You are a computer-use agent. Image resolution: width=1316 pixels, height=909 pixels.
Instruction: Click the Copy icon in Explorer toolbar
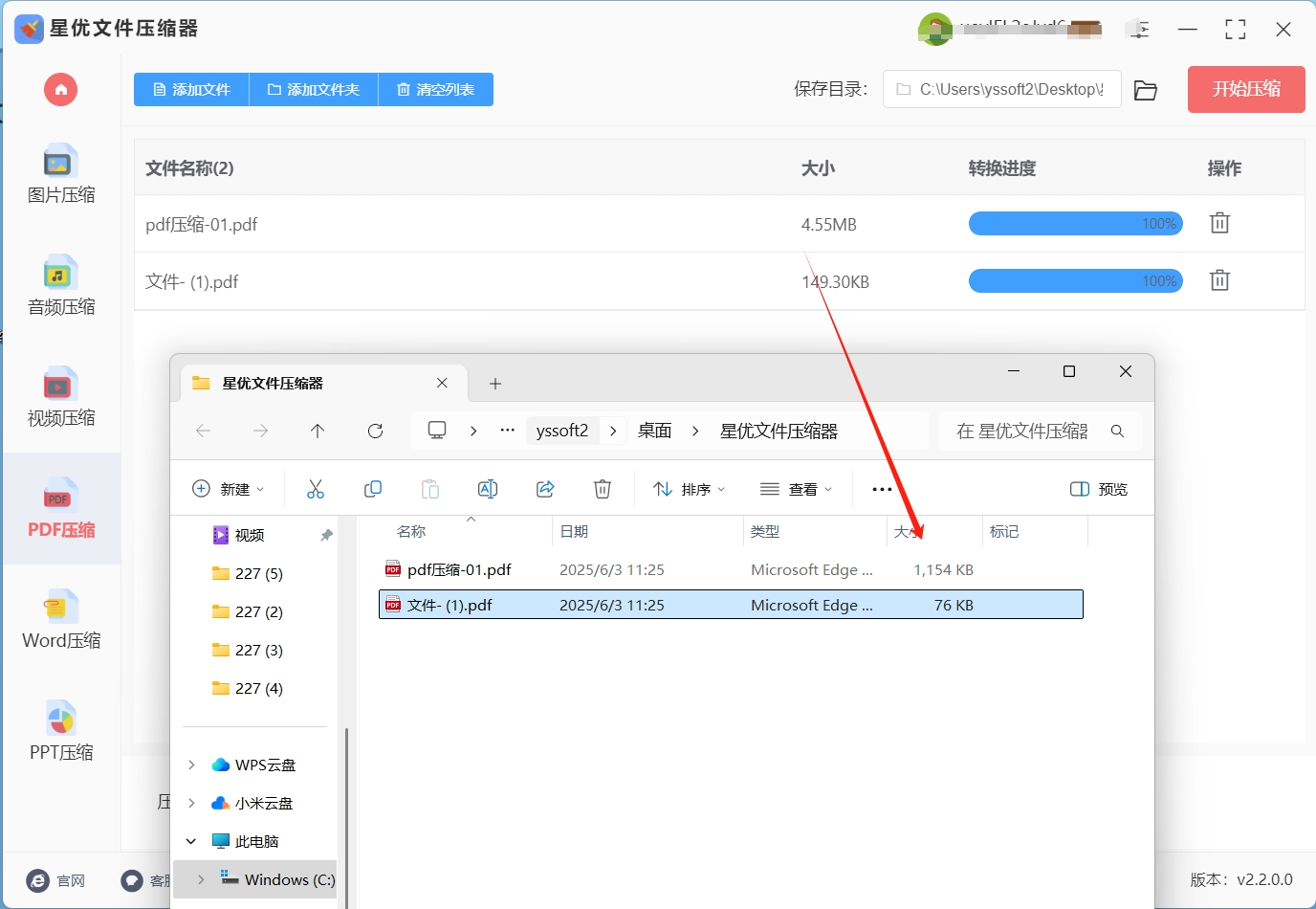373,489
